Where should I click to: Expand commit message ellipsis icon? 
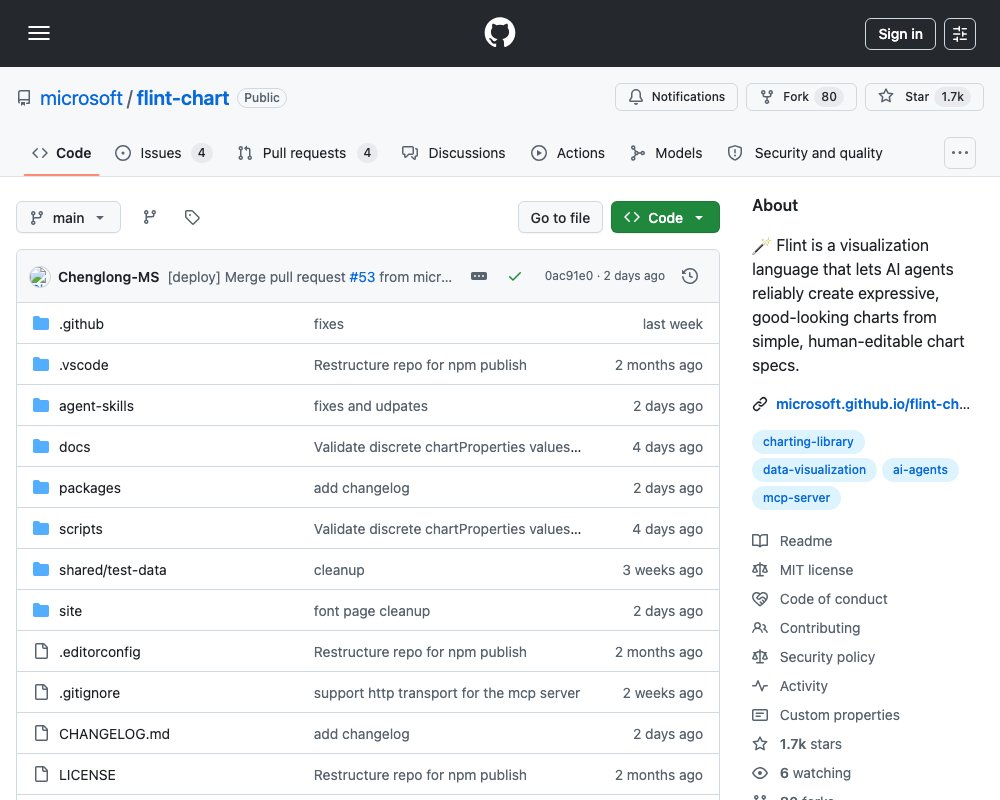pyautogui.click(x=479, y=276)
